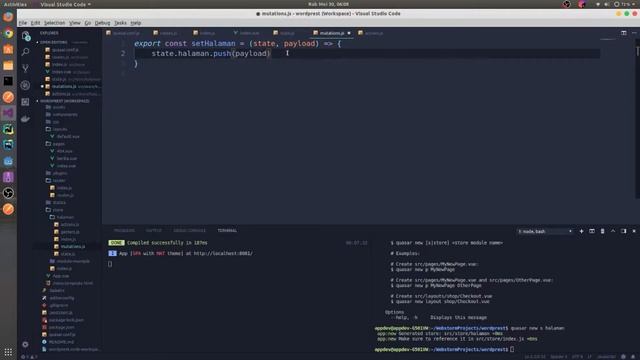Launch Chrome from the Ubuntu dock
The image size is (640, 360).
[x=8, y=33]
